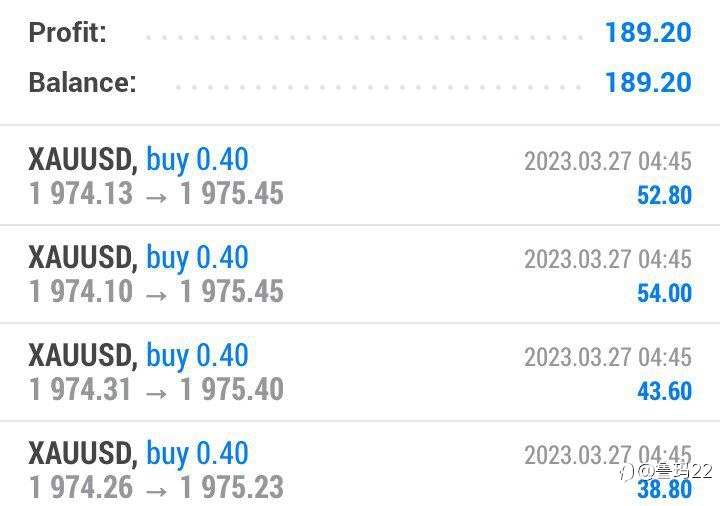Tap price 1 974.13 → 1 975.45 line
The image size is (720, 506).
(x=156, y=193)
